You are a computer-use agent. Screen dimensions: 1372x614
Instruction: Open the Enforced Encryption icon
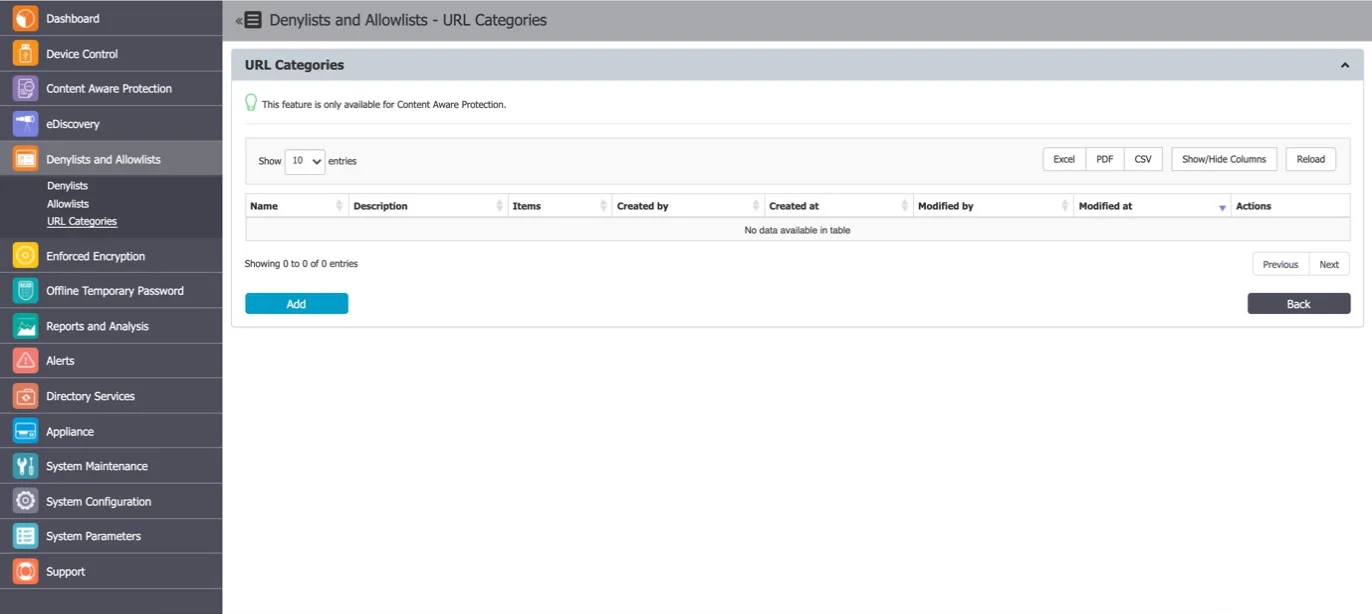tap(26, 256)
